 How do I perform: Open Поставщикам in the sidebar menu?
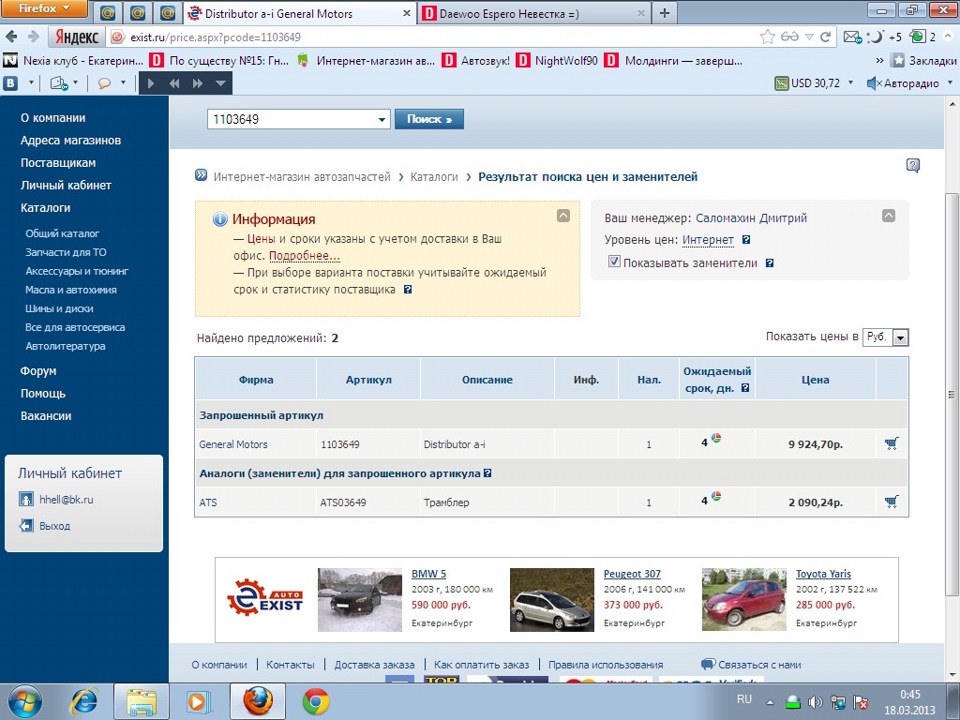58,163
